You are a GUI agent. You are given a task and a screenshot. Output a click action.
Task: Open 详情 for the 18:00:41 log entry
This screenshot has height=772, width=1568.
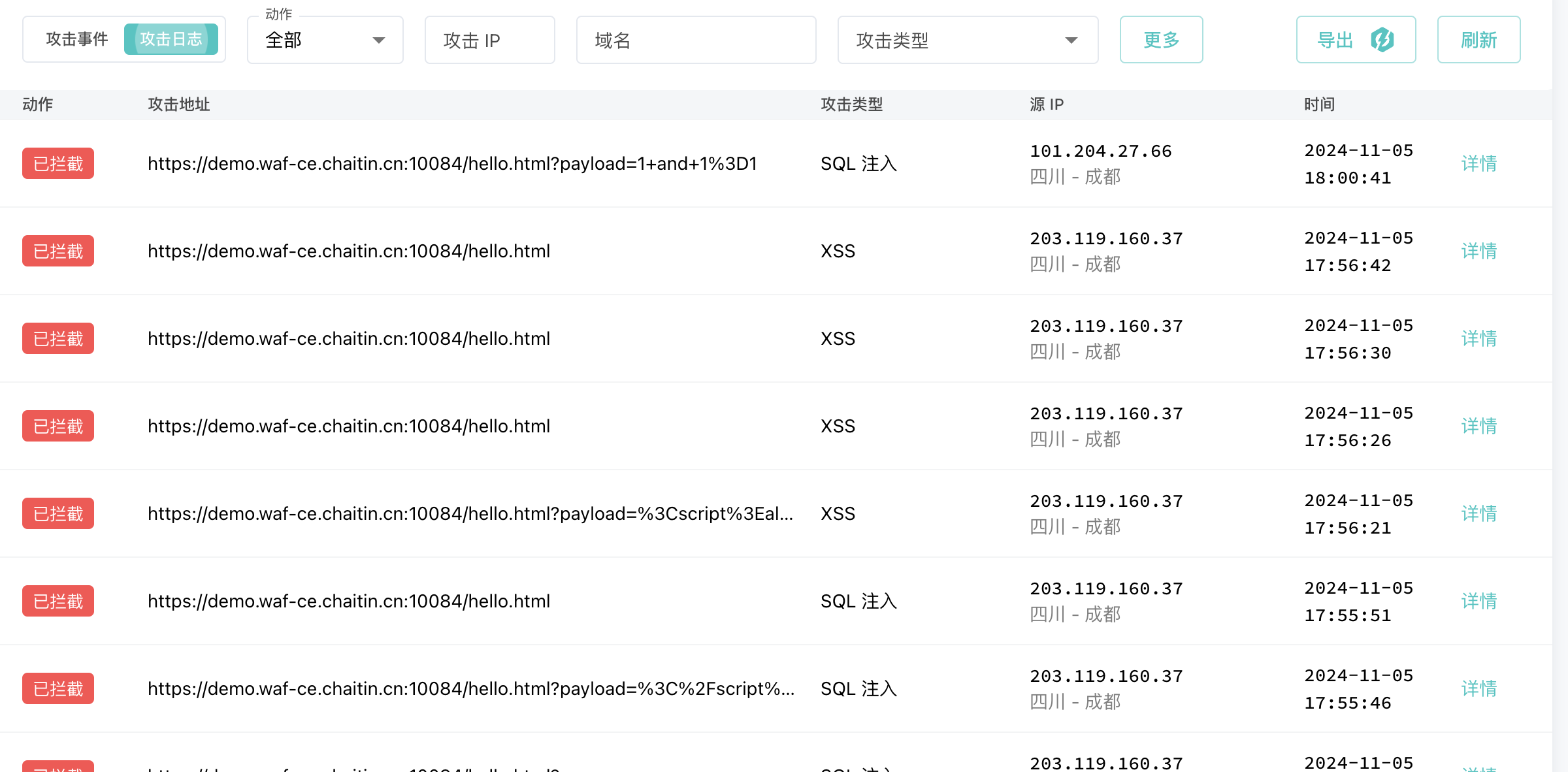coord(1478,163)
